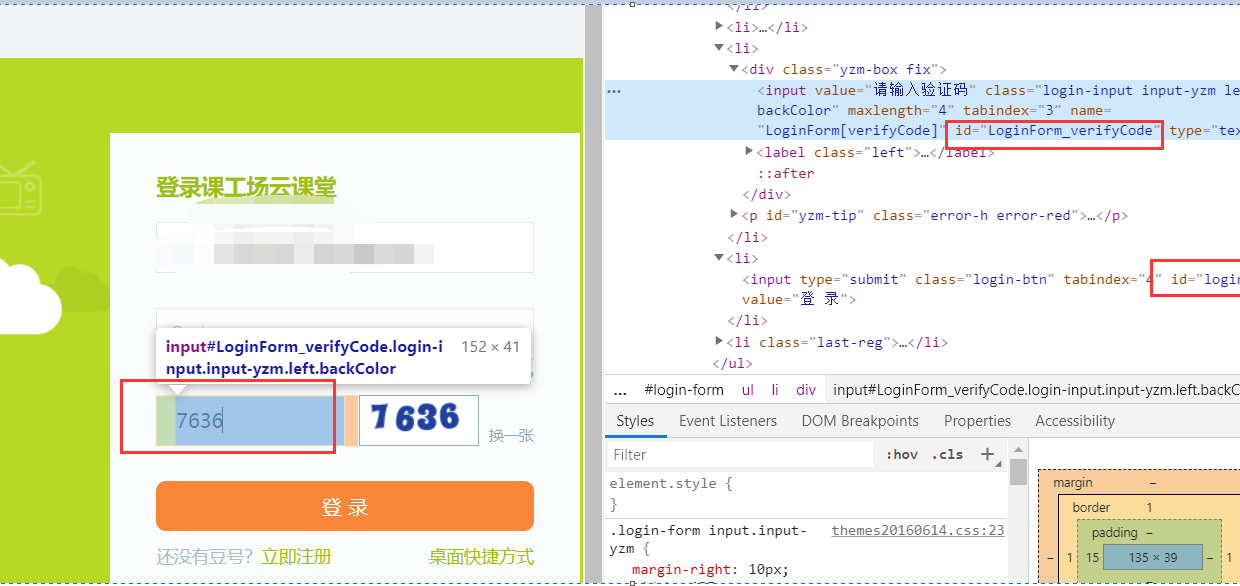Viewport: 1240px width, 586px height.
Task: Expand the label class left node
Action: (749, 152)
